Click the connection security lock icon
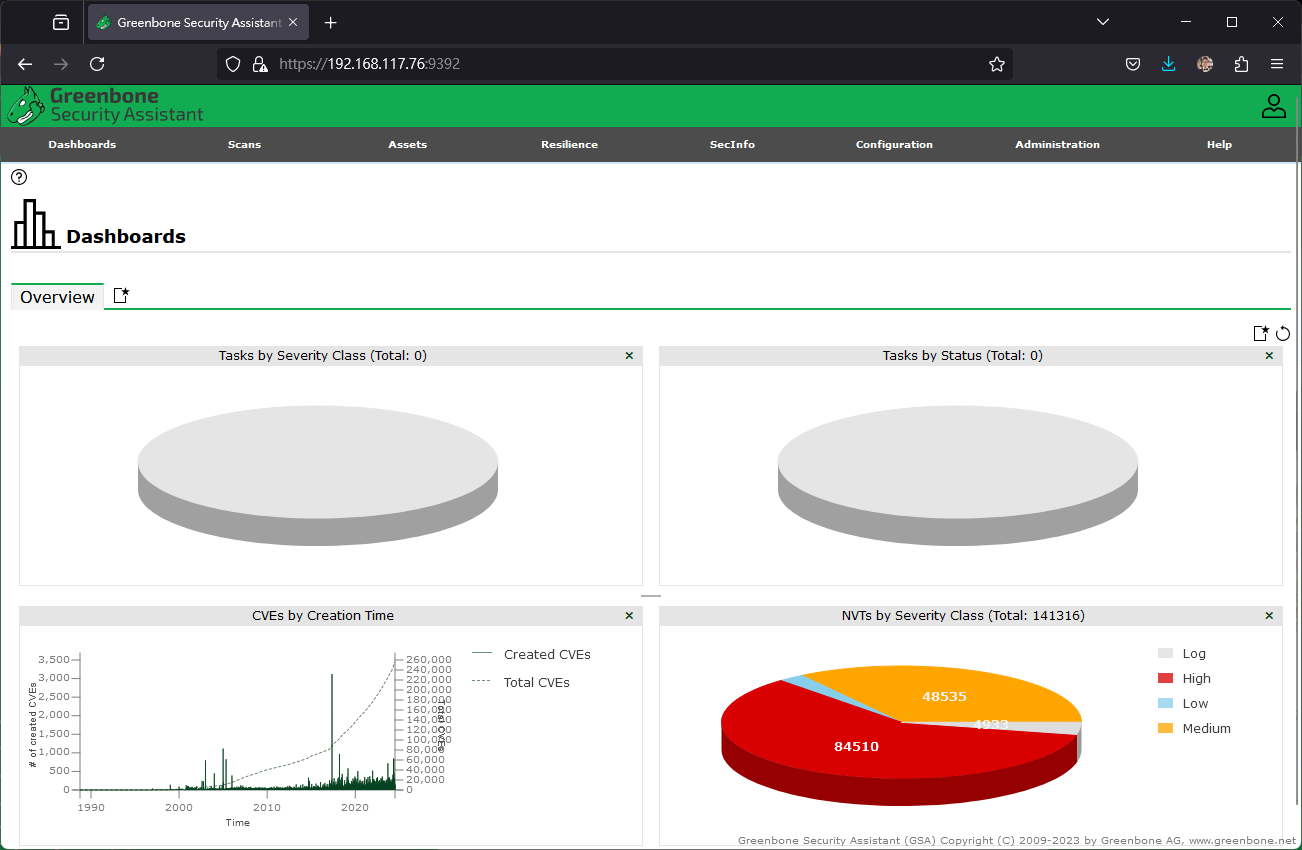This screenshot has height=850, width=1302. (x=259, y=64)
